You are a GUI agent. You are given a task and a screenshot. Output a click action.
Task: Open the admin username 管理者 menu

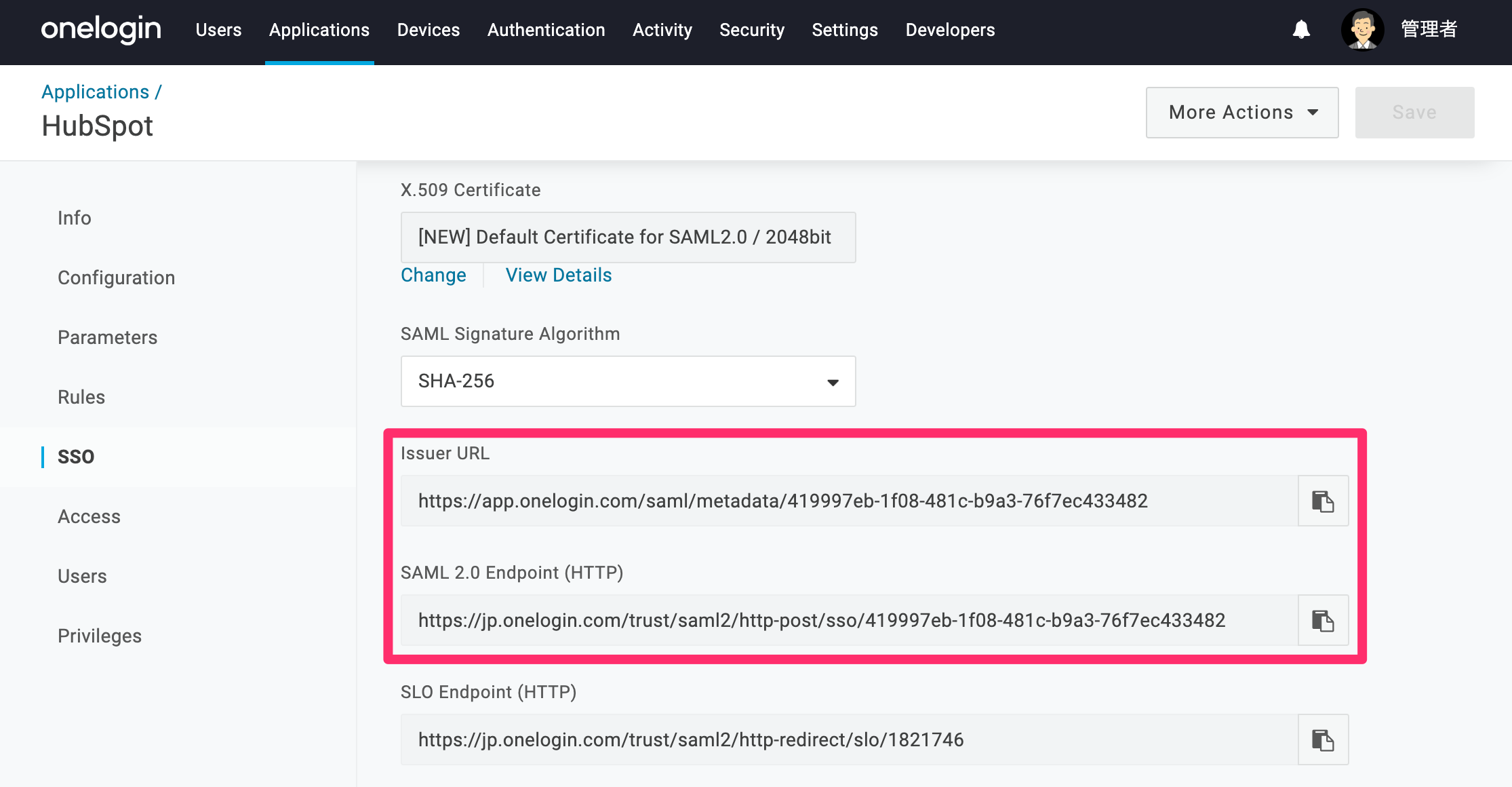pyautogui.click(x=1429, y=29)
